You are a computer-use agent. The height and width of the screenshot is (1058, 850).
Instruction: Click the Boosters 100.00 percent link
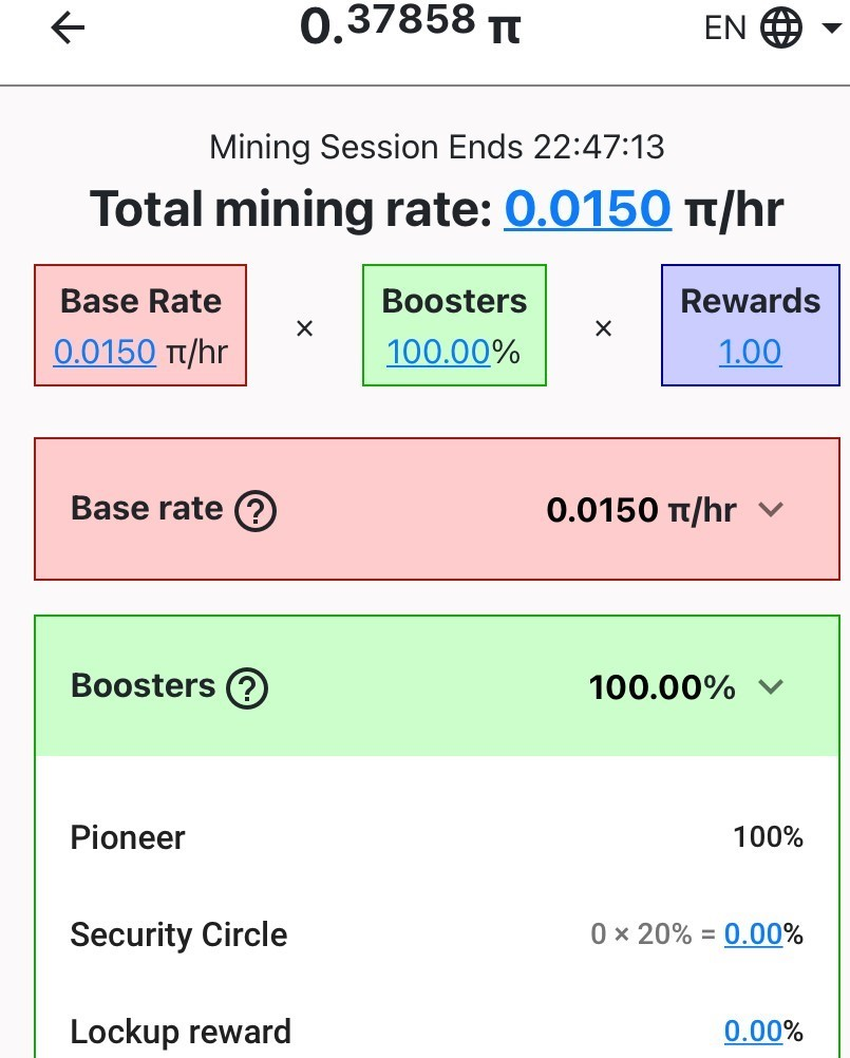[438, 352]
